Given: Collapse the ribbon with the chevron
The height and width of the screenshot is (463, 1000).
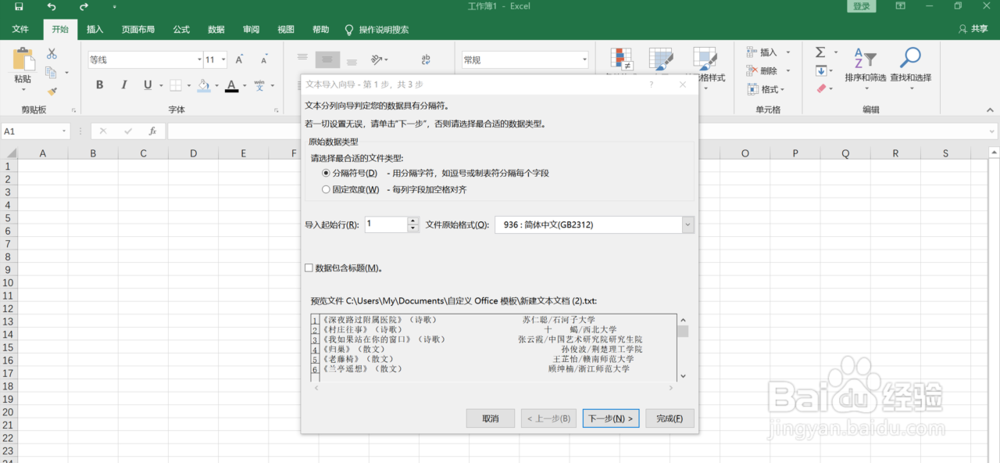Looking at the screenshot, I should pos(990,110).
